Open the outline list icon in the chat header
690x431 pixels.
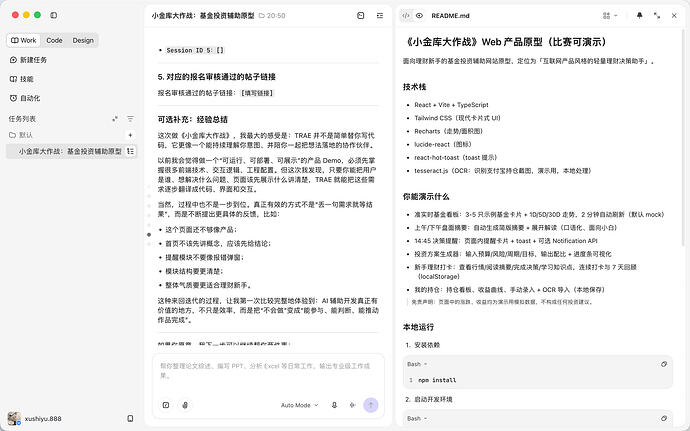(380, 15)
